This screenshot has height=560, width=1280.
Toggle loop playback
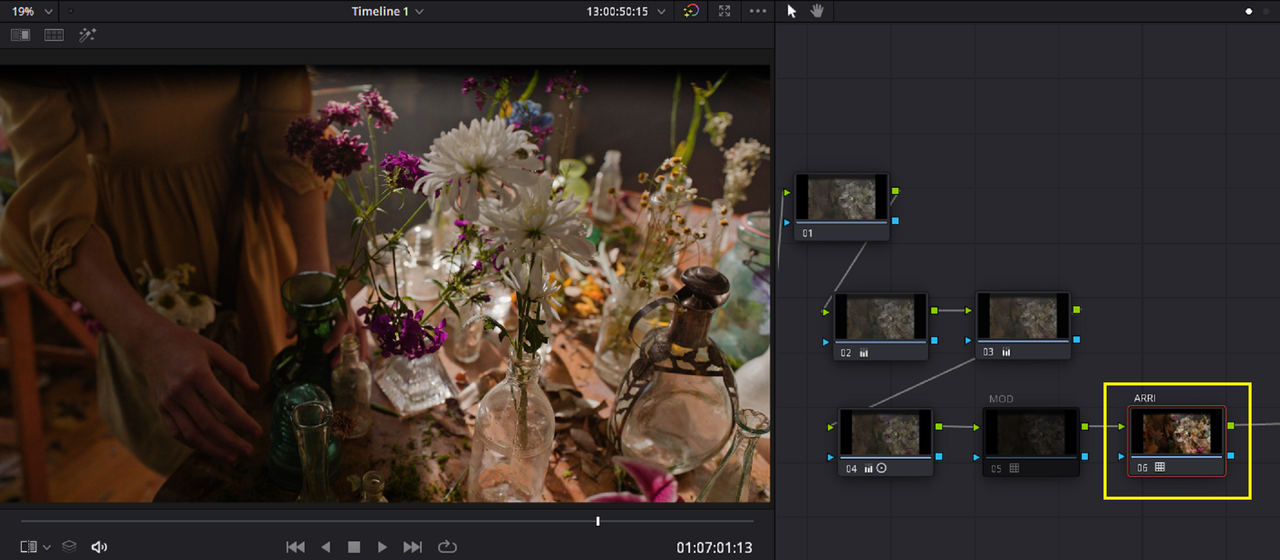point(447,547)
